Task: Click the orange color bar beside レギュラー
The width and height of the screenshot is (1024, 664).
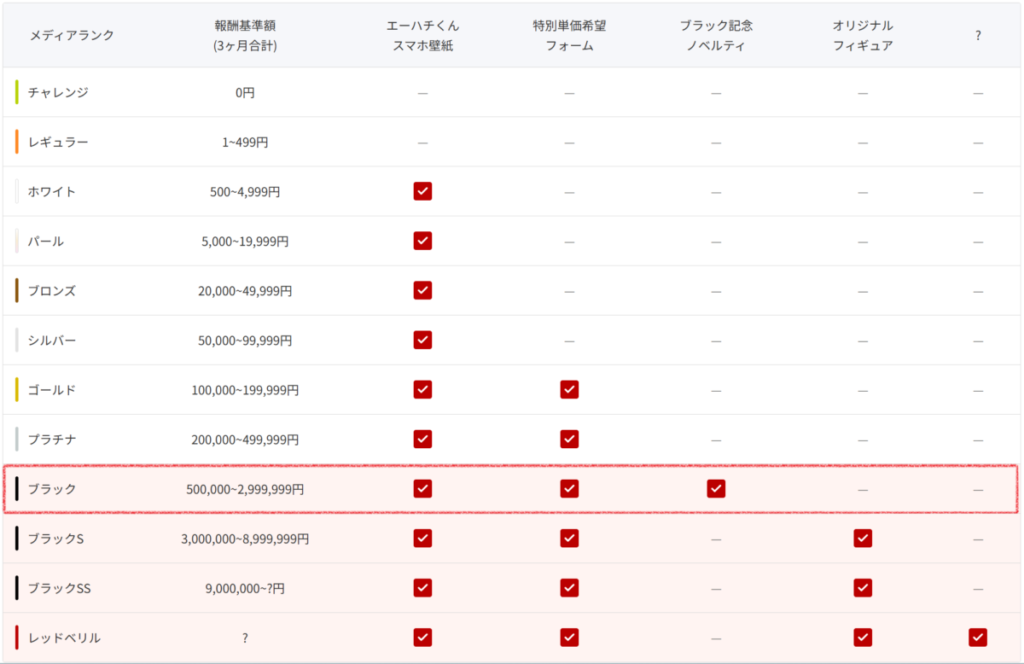Action: click(17, 142)
